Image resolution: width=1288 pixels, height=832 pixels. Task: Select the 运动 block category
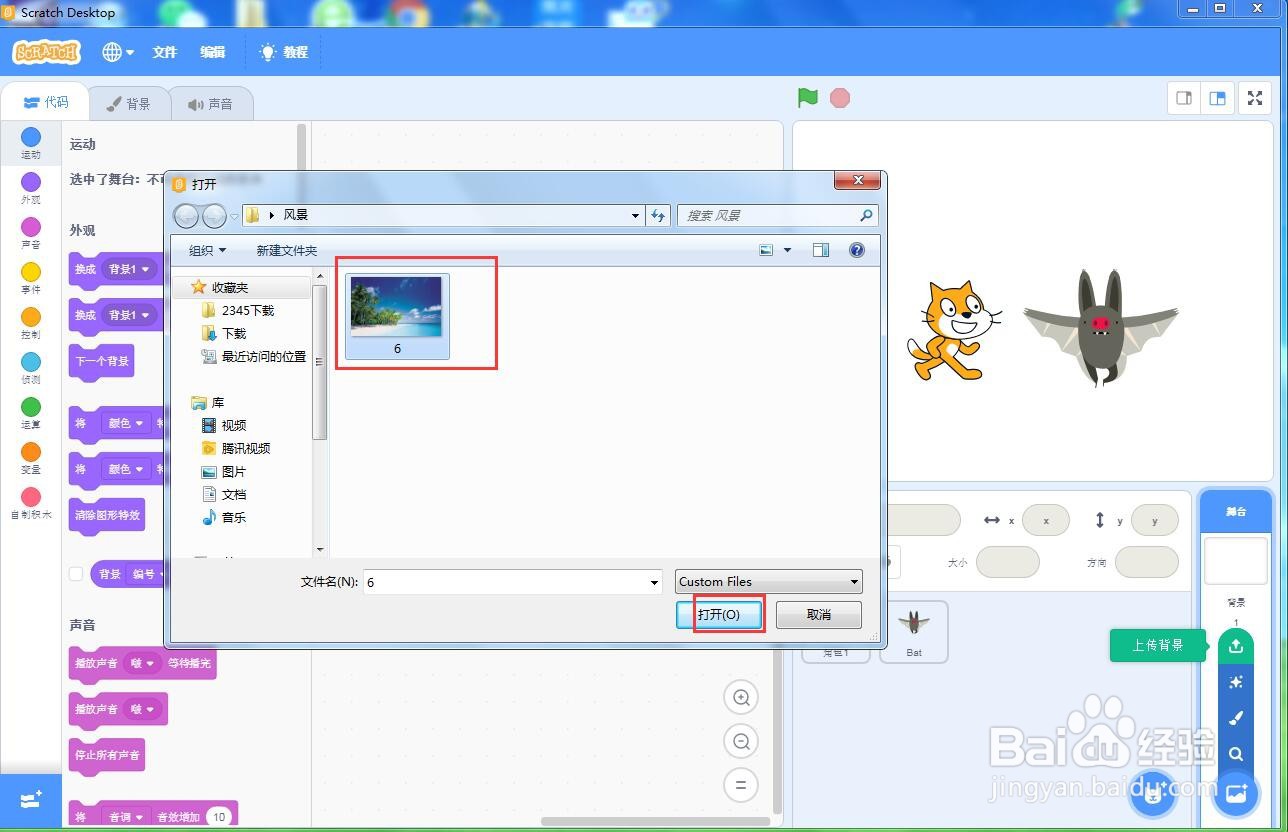coord(31,143)
